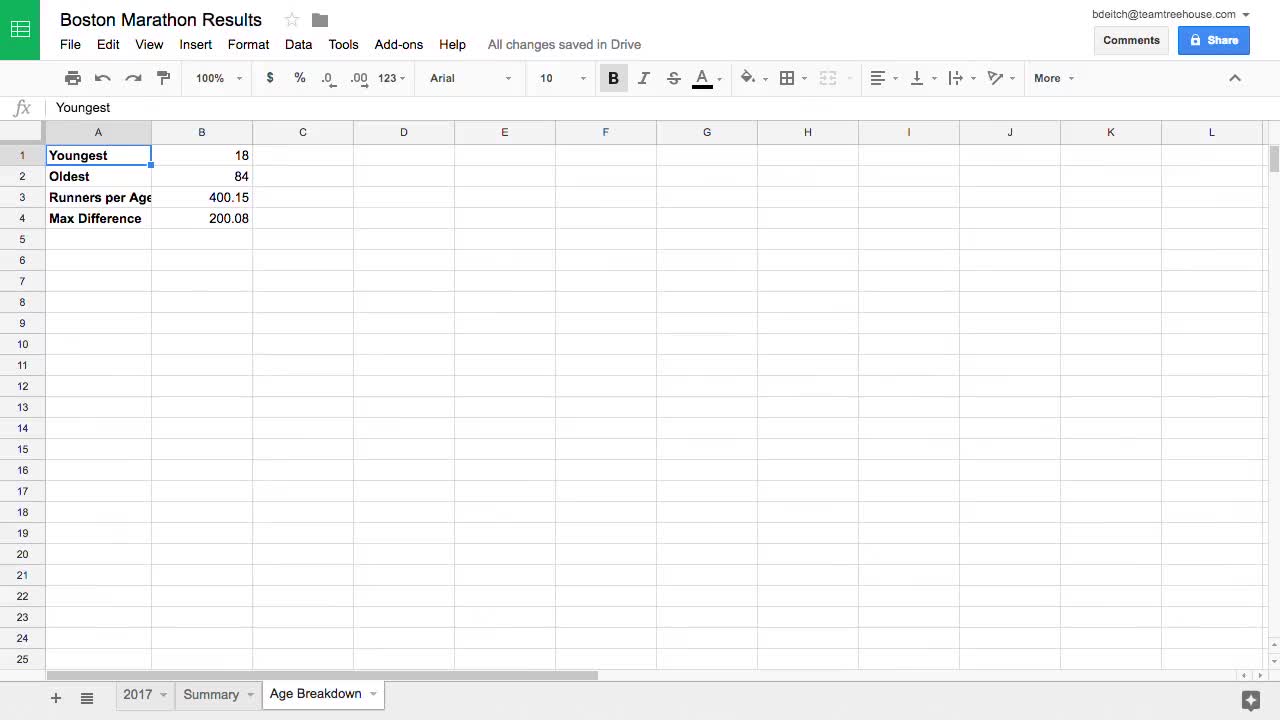This screenshot has width=1280, height=720.
Task: Open the File menu
Action: click(70, 44)
